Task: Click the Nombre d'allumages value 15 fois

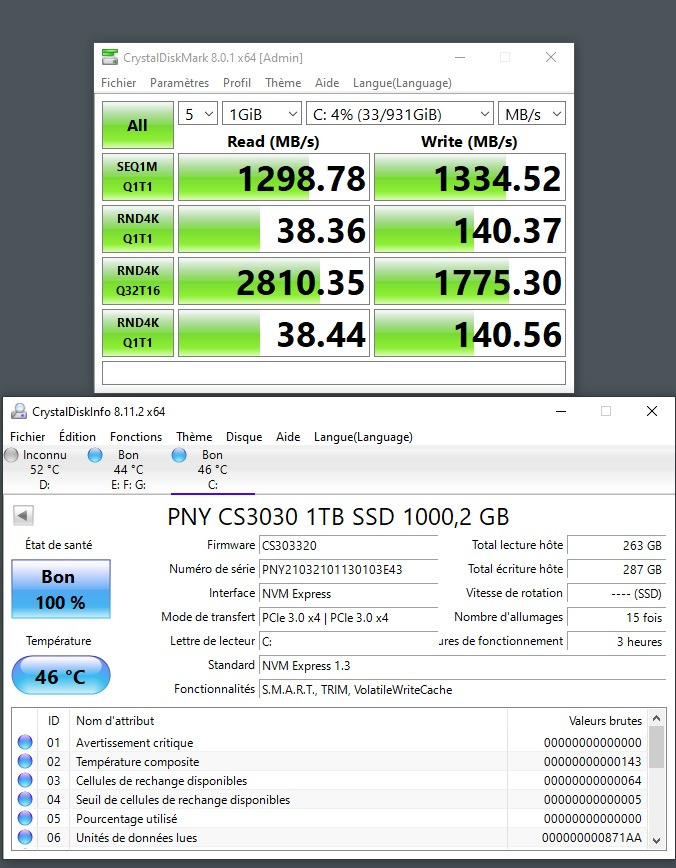Action: 617,617
